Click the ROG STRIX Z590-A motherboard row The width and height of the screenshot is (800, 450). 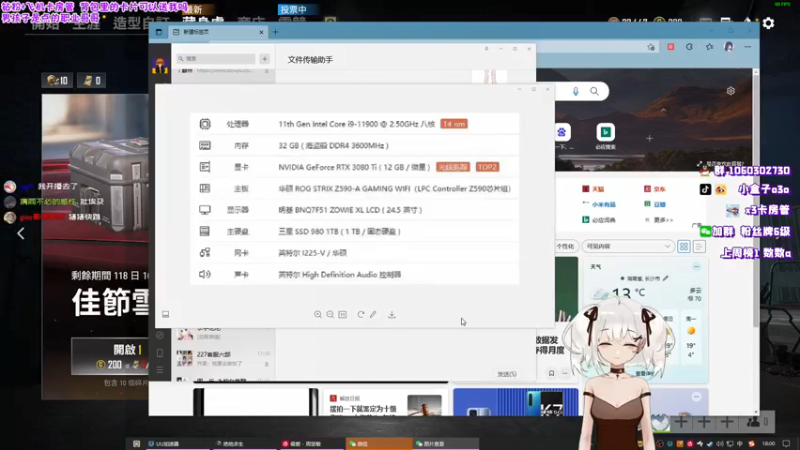[355, 188]
